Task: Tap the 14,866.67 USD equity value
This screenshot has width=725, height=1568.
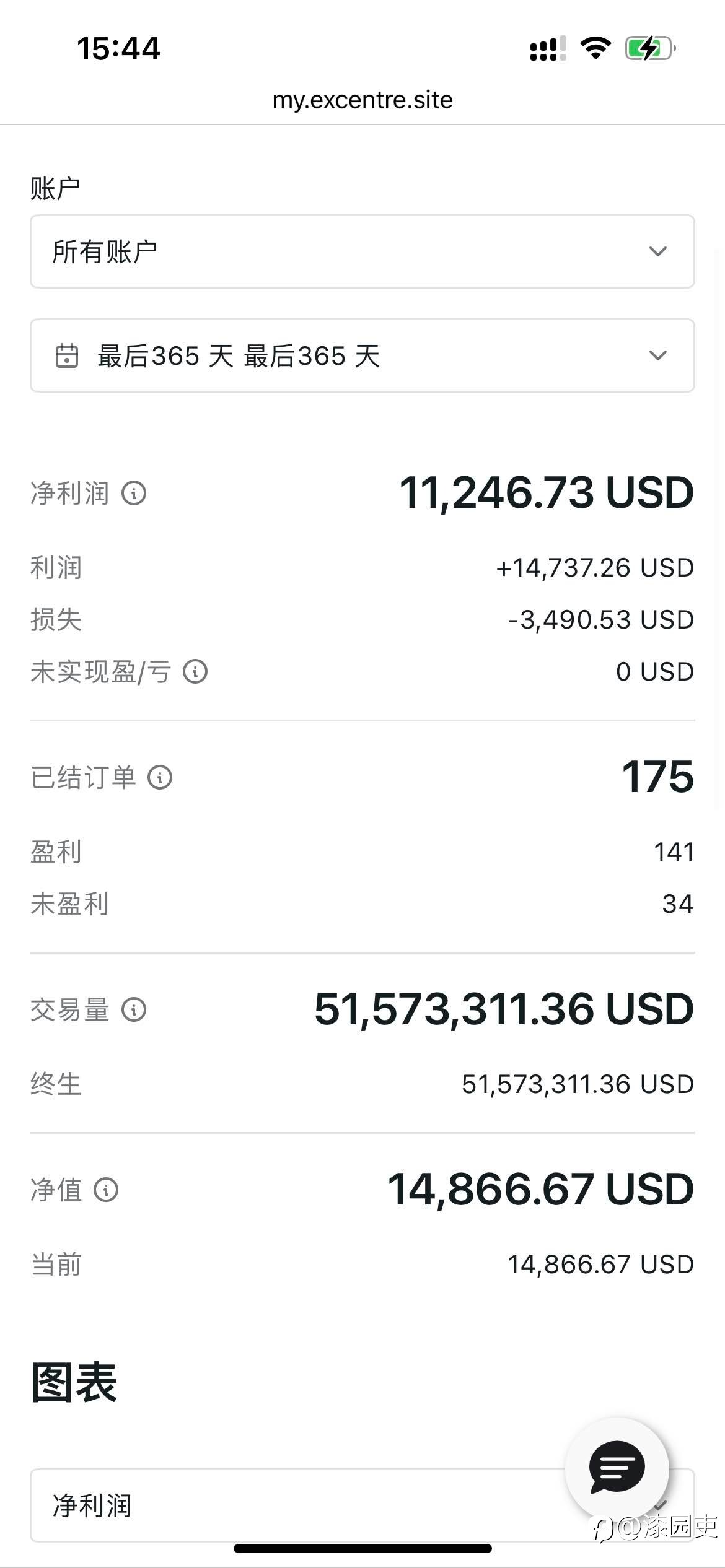Action: pos(540,1190)
